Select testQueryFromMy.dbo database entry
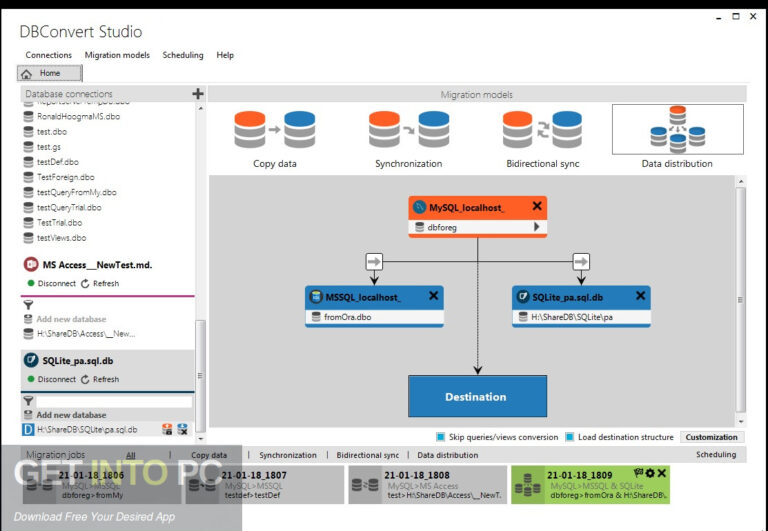This screenshot has width=768, height=531. (x=76, y=193)
